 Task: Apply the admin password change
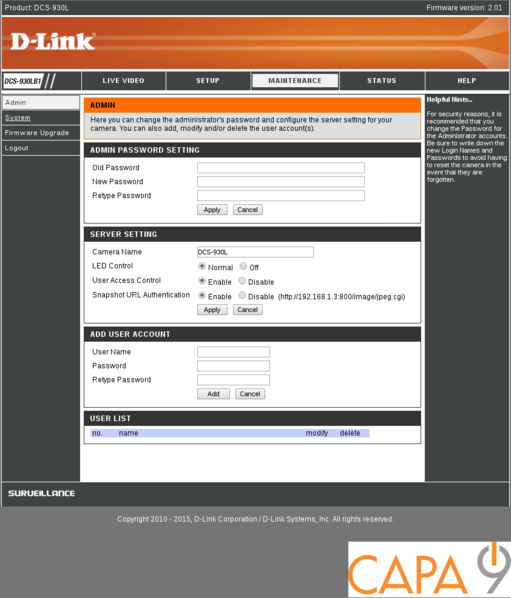212,210
